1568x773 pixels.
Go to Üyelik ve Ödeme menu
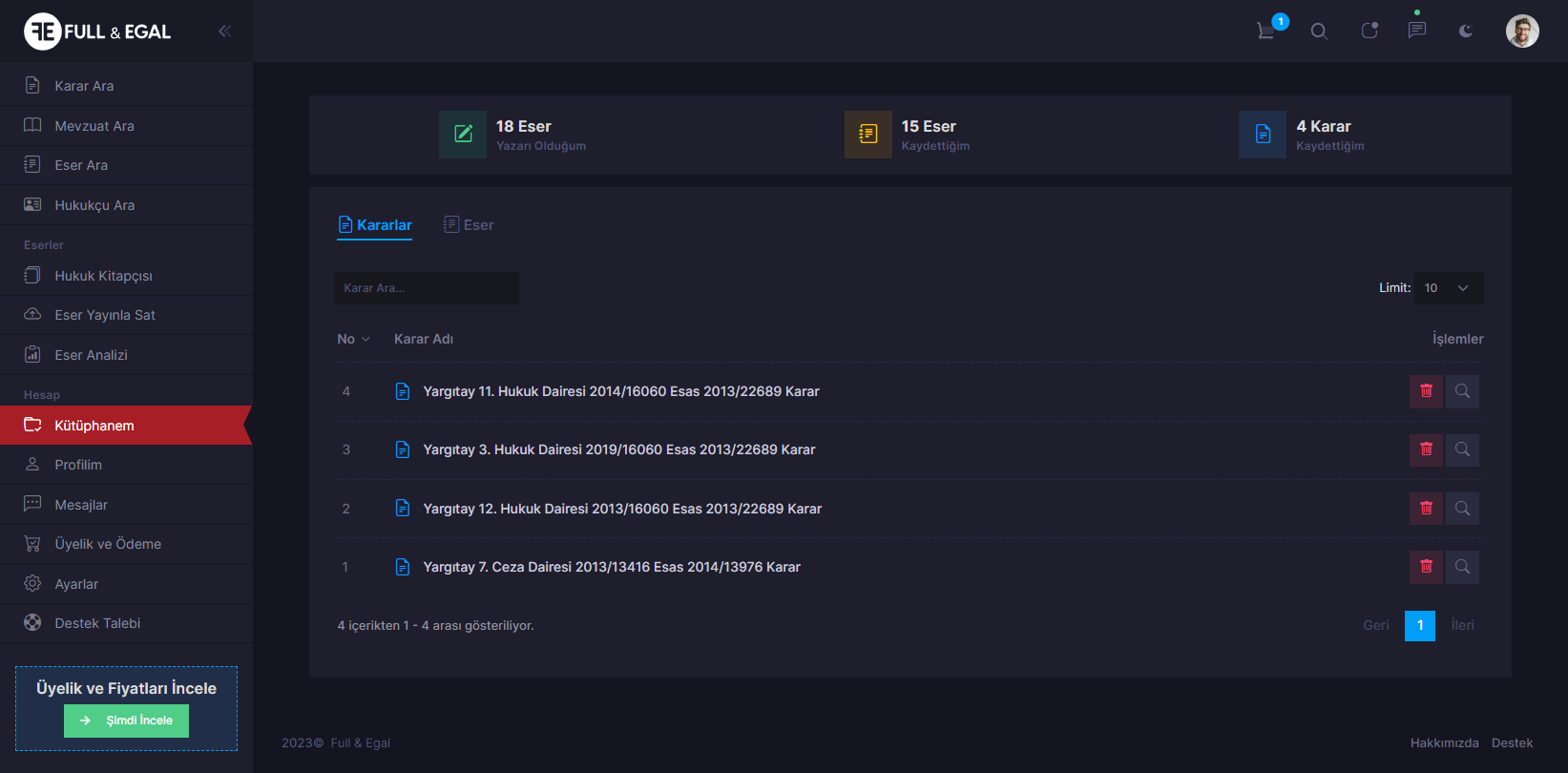pyautogui.click(x=108, y=544)
